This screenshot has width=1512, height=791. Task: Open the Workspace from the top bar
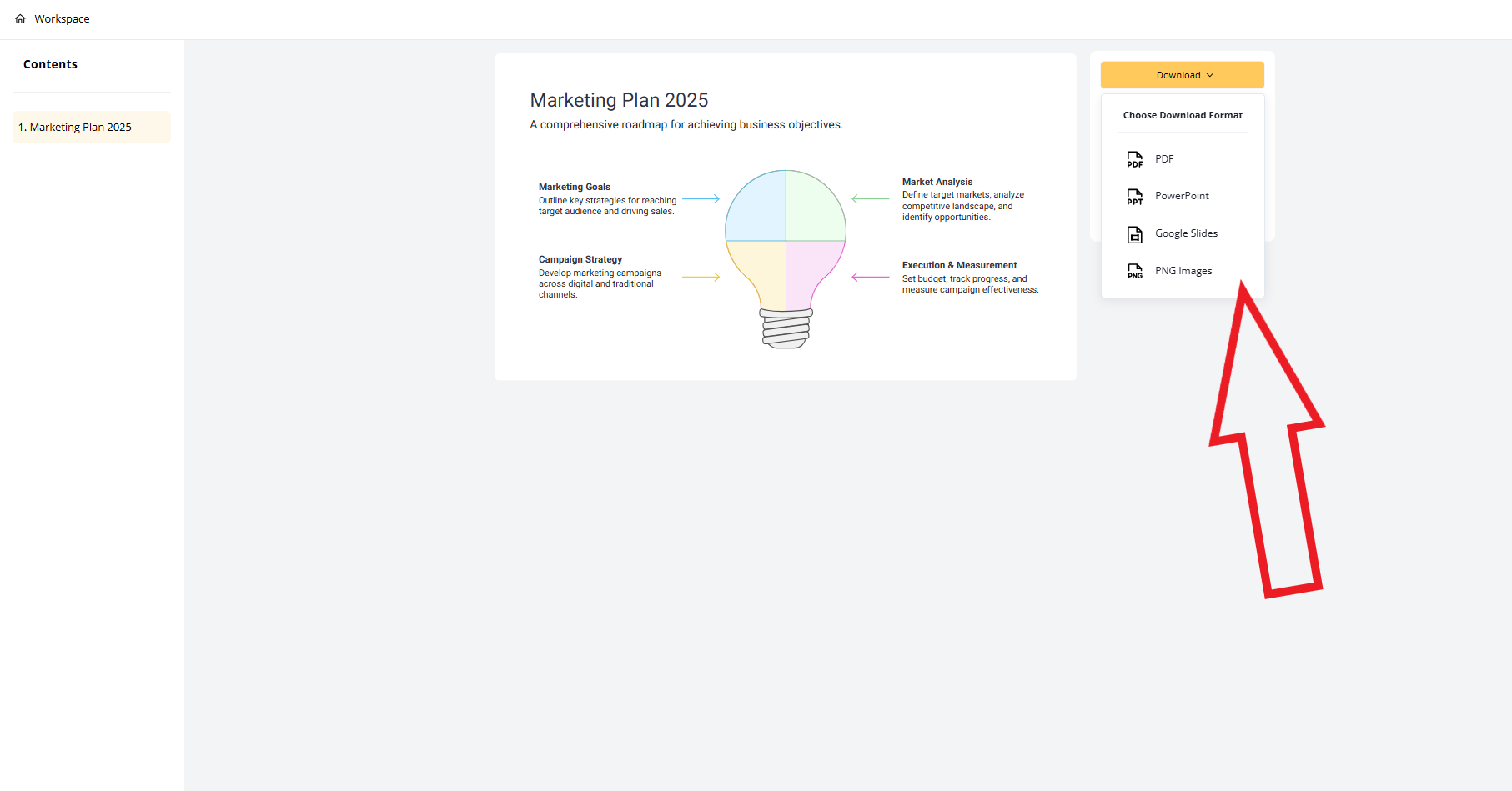point(62,18)
